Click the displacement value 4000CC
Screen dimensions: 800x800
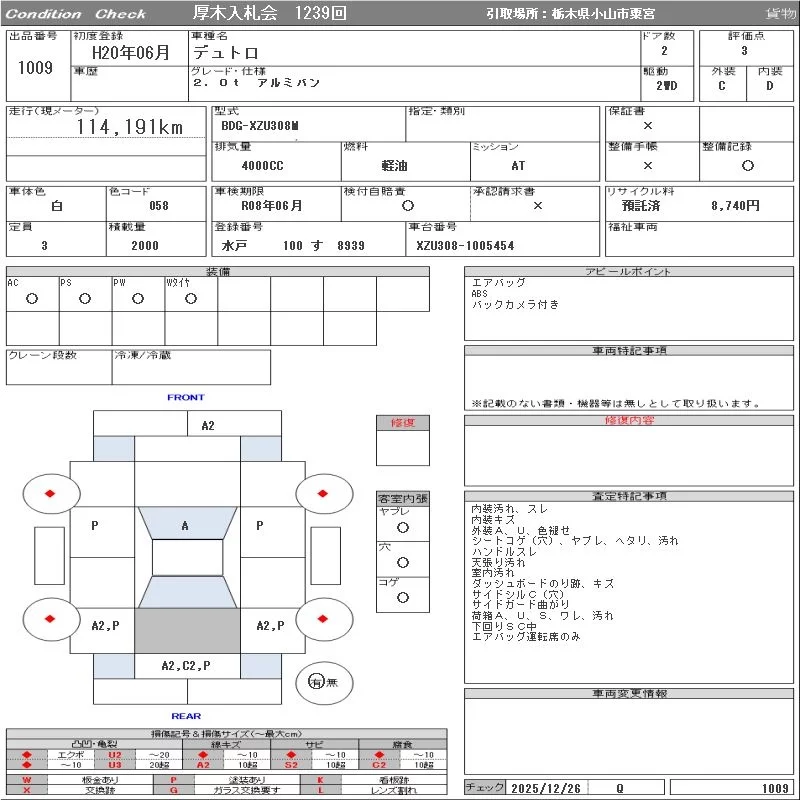[x=262, y=165]
